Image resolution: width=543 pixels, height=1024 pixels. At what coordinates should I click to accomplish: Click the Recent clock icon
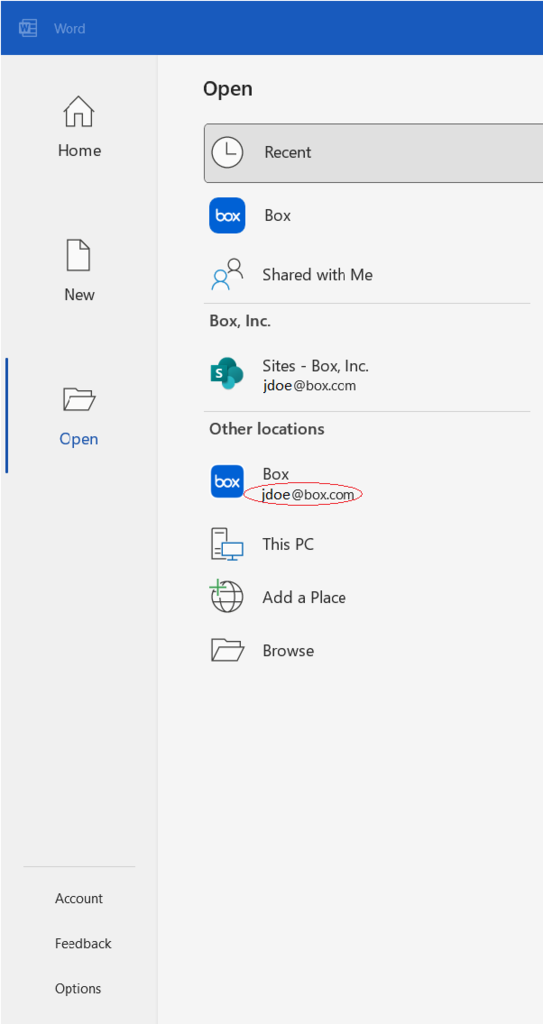[227, 153]
